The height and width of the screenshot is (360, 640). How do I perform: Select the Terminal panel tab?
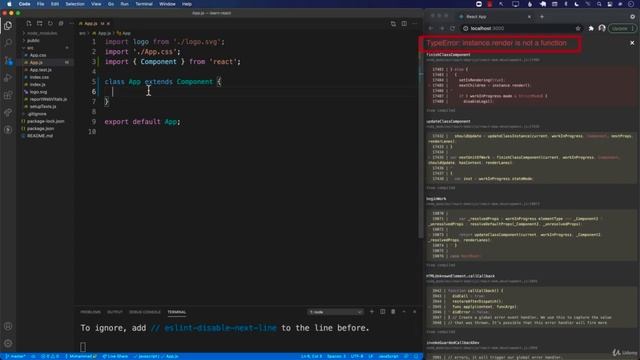click(x=177, y=312)
